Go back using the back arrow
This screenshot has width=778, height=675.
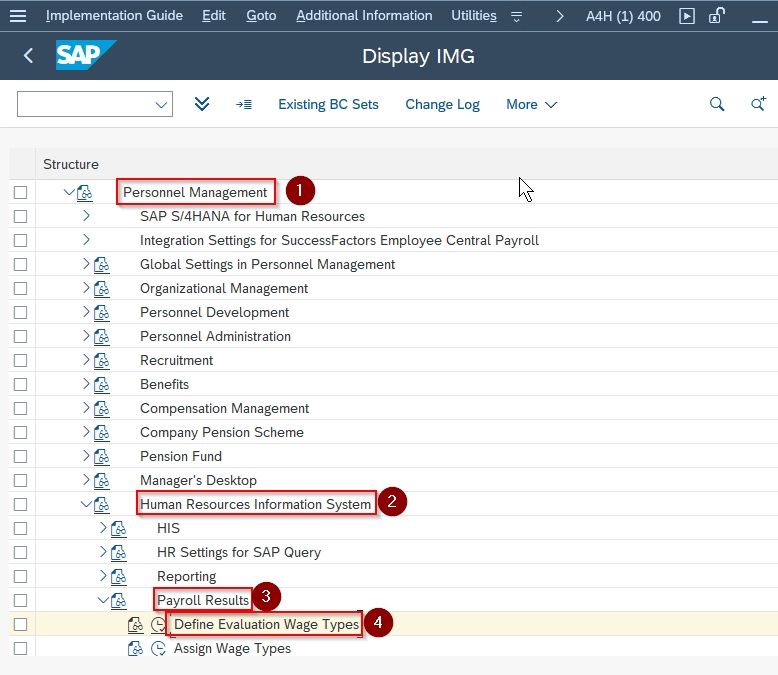(x=28, y=56)
